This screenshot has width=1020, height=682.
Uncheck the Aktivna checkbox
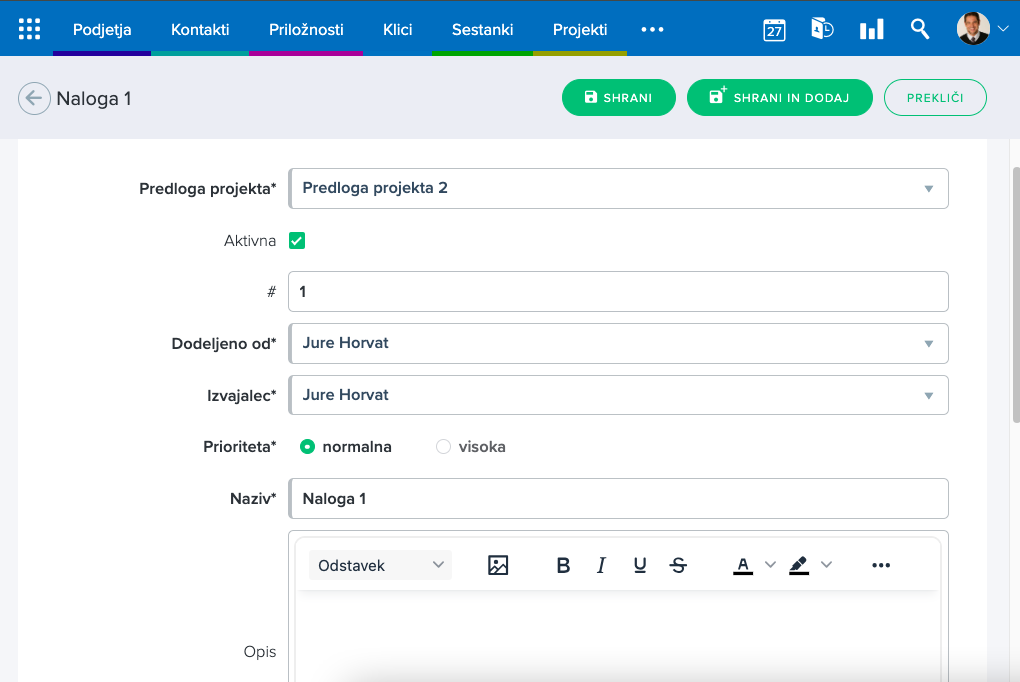[297, 240]
